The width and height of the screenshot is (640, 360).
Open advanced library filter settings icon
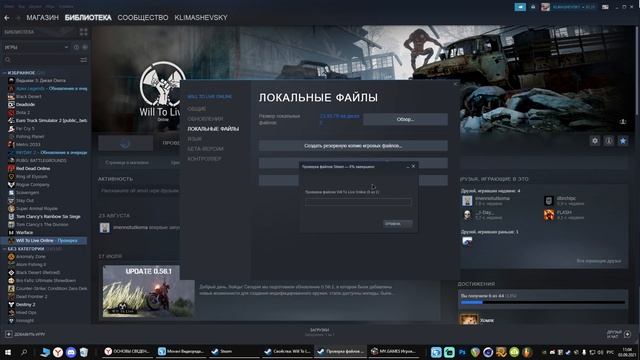click(84, 60)
